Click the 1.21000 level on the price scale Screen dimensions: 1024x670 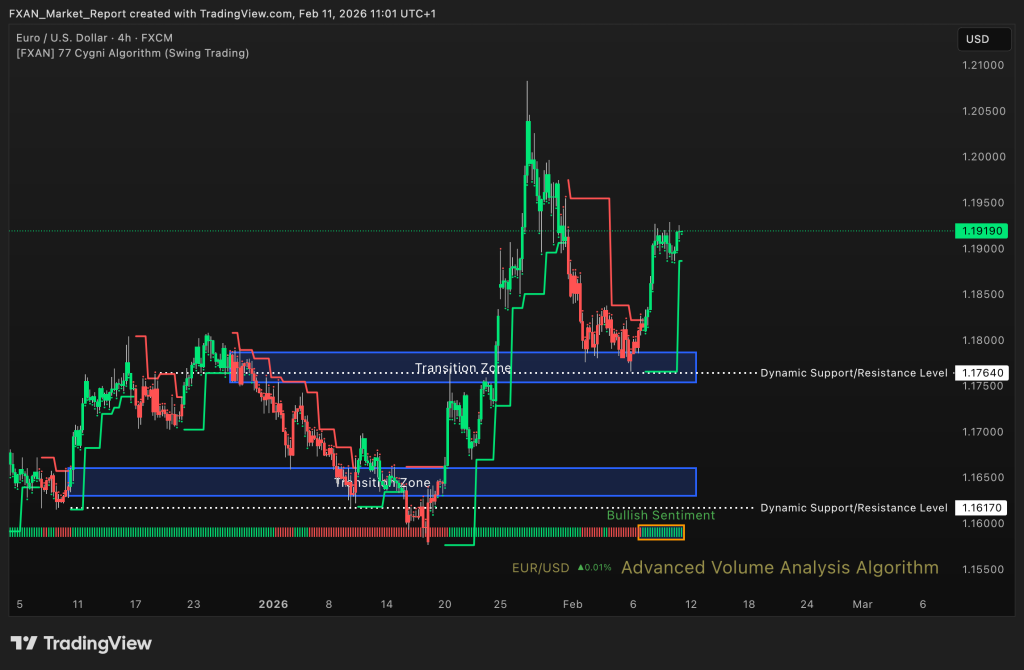[980, 65]
